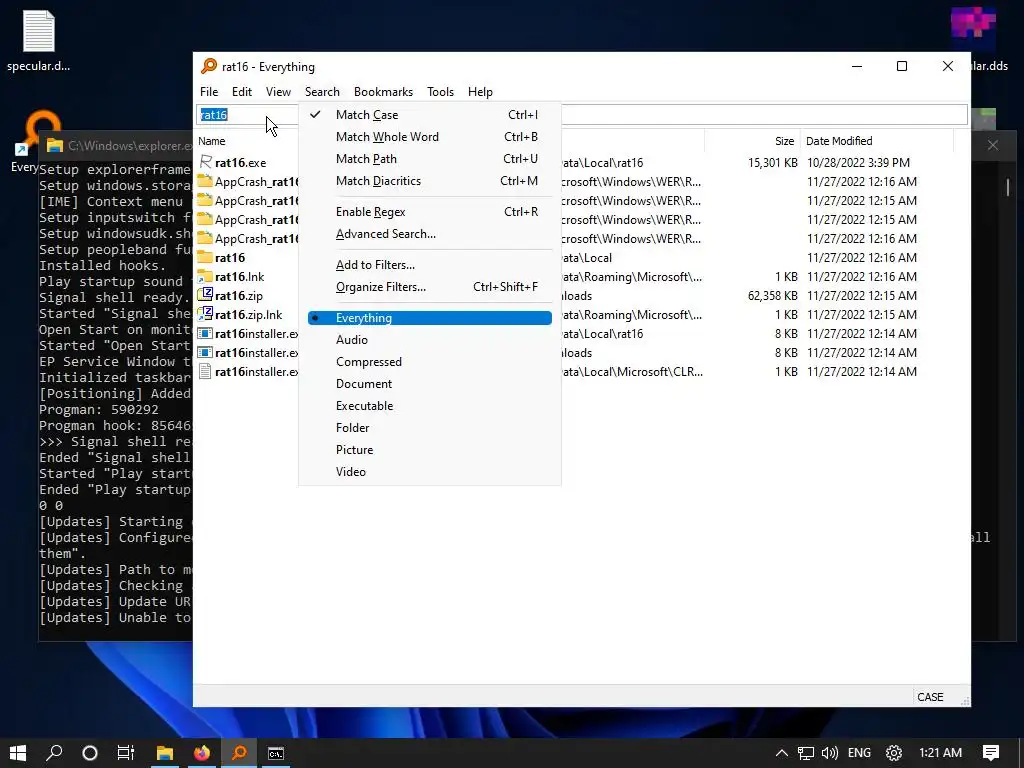Click the 15,301 KB size value
The height and width of the screenshot is (768, 1024).
(x=773, y=163)
